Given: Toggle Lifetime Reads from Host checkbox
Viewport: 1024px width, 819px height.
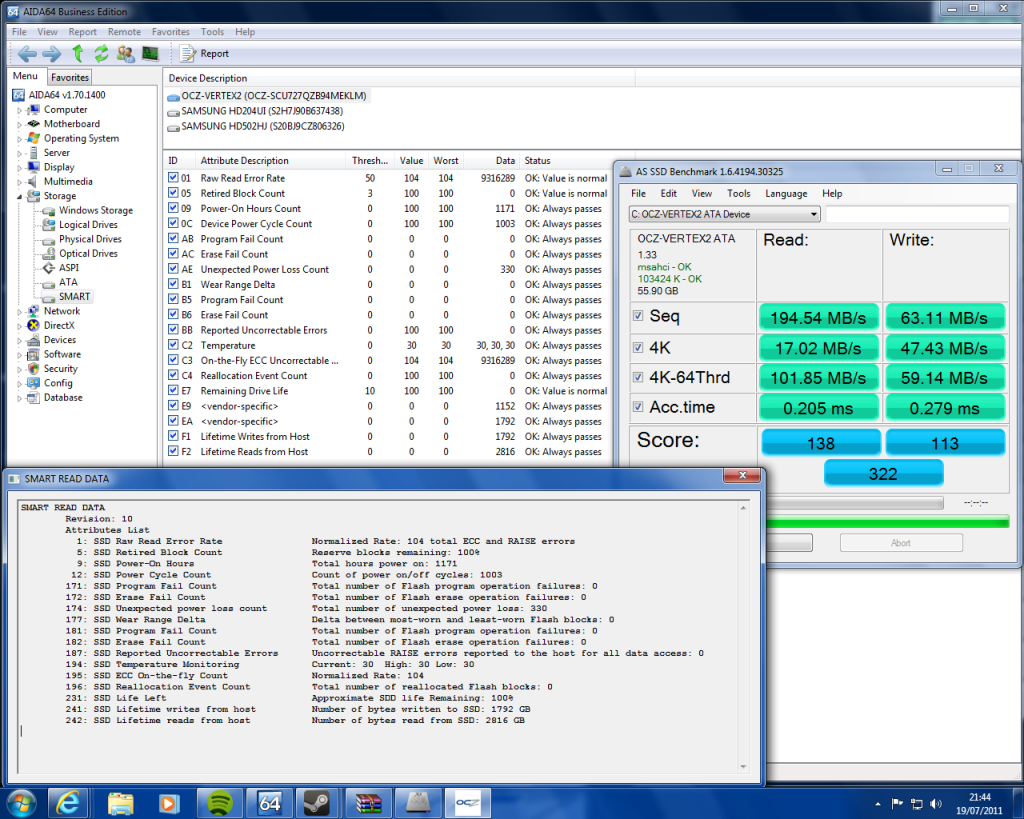Looking at the screenshot, I should [173, 451].
